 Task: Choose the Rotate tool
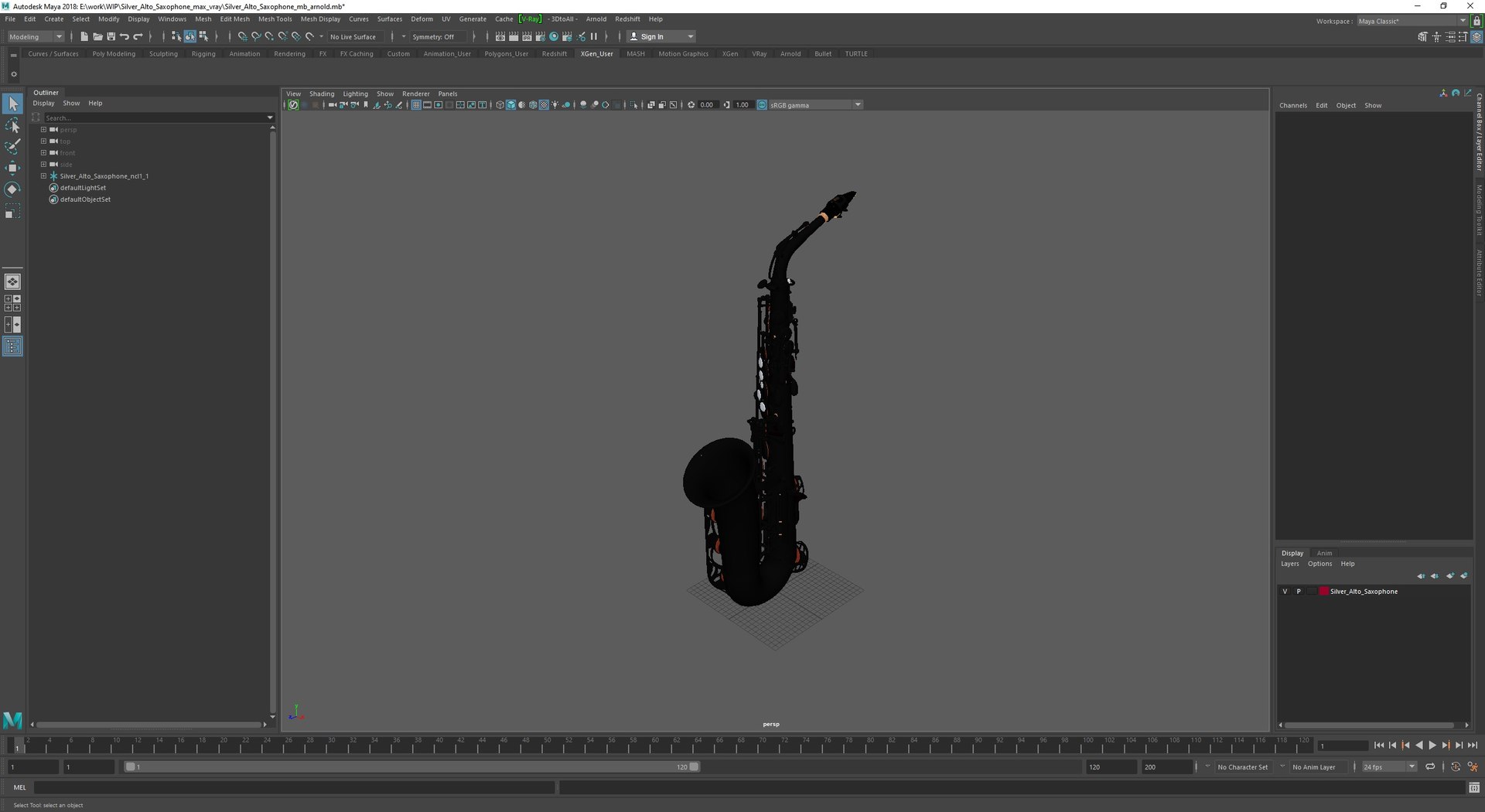[12, 189]
